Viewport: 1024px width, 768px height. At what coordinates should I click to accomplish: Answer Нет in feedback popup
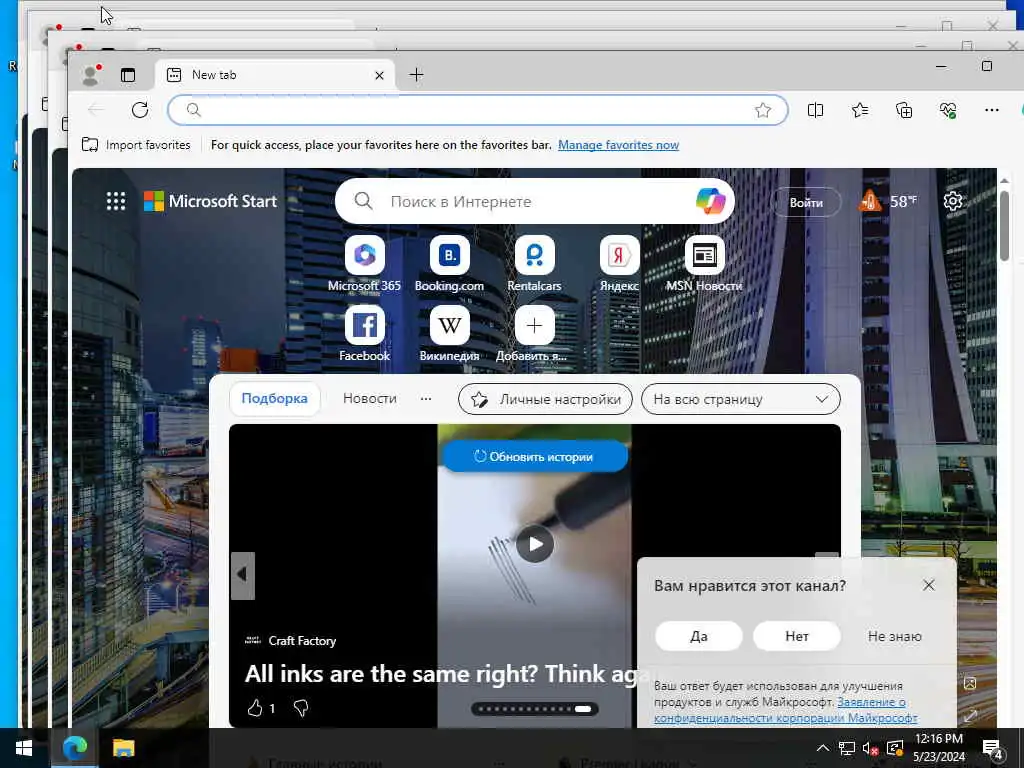point(797,636)
